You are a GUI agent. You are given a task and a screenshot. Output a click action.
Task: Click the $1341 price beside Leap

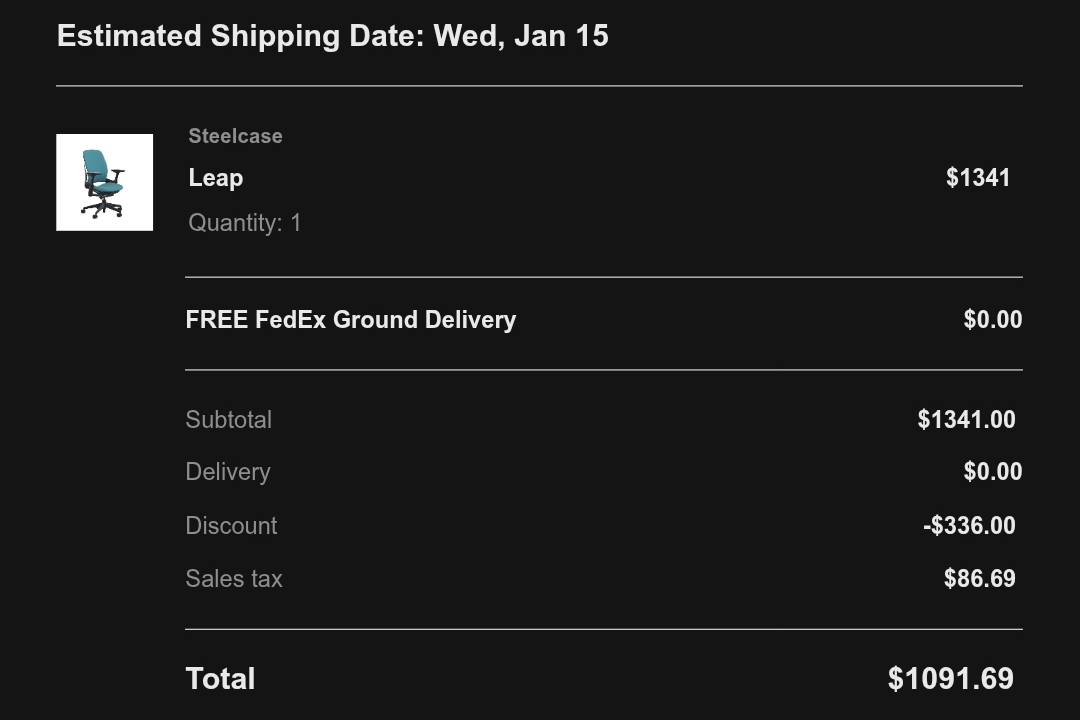pos(977,178)
